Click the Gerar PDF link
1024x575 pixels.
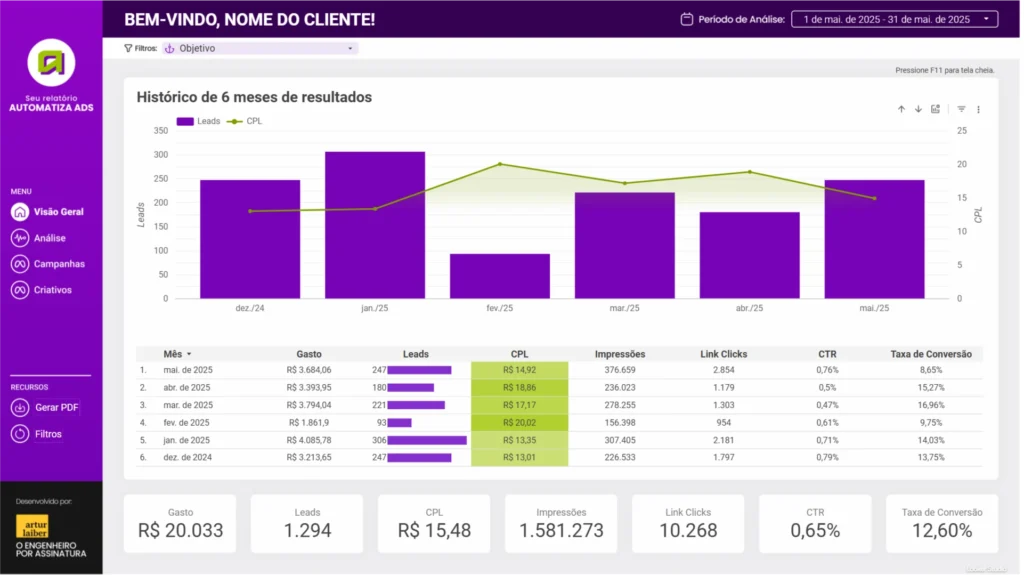(57, 408)
